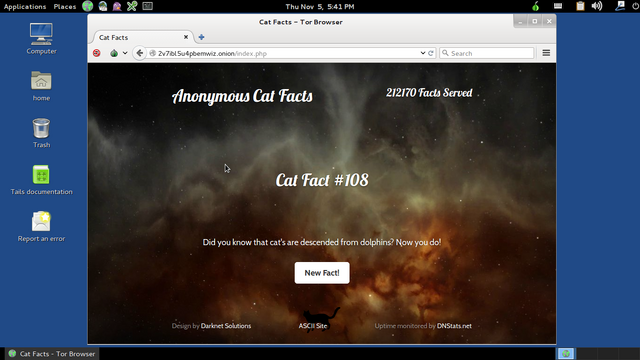Open the home folder desktop icon
Image resolution: width=640 pixels, height=360 pixels.
point(41,86)
